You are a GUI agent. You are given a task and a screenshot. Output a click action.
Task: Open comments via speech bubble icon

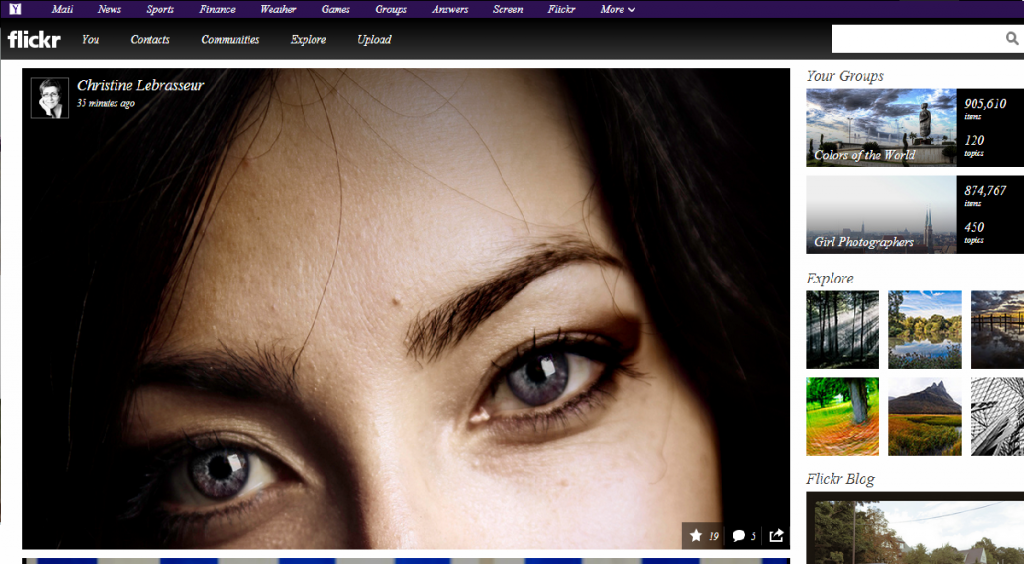[x=738, y=536]
